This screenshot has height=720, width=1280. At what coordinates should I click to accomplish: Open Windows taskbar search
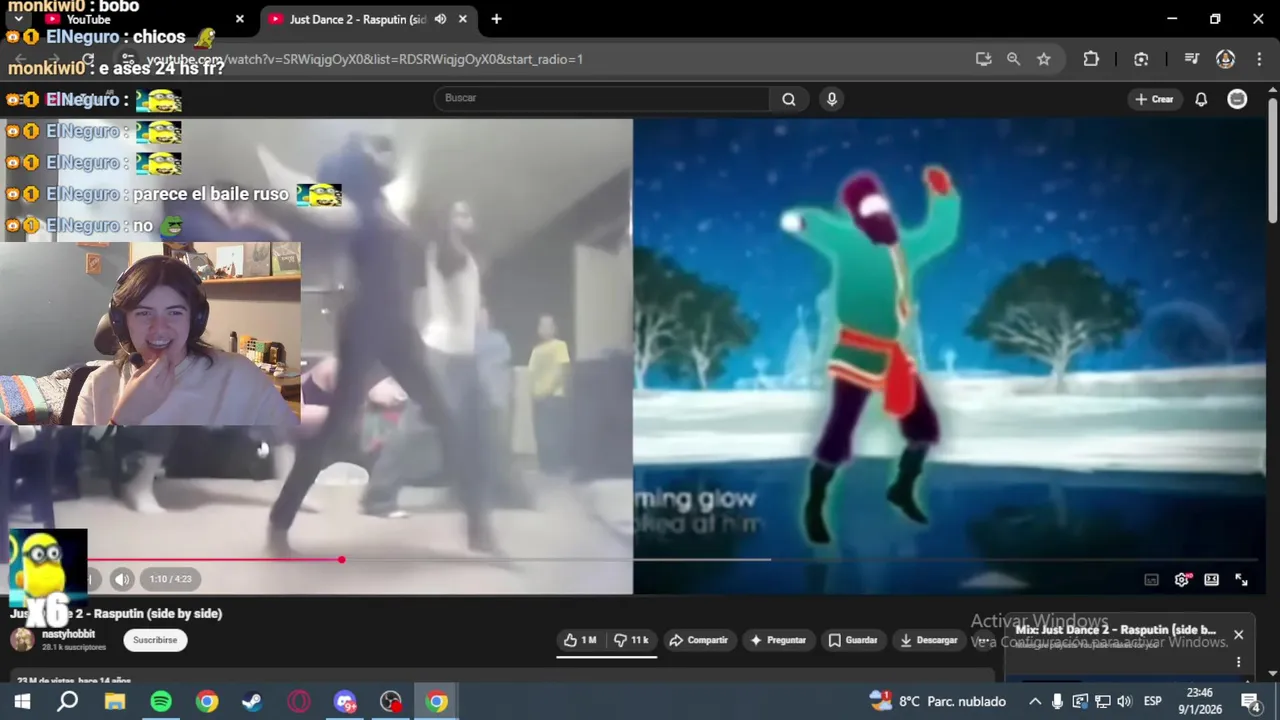coord(67,701)
